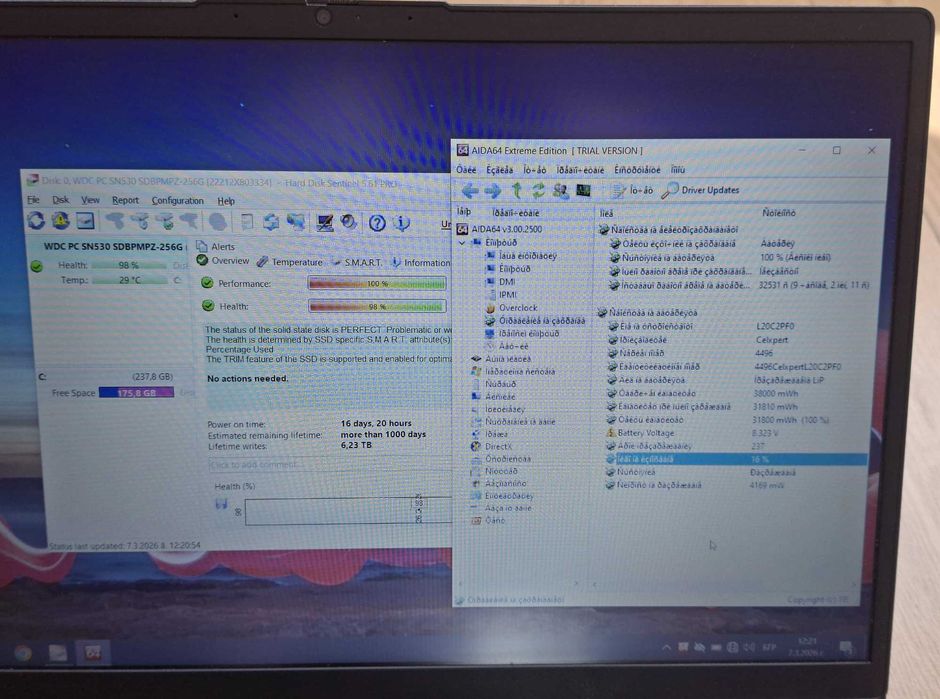Open View menu in Hard Disk Sentinel
Screen dimensions: 940x699
91,200
